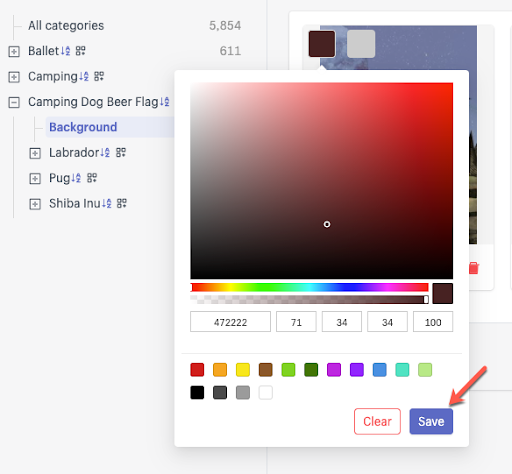
Task: Click the grid icon next to Pug
Action: tap(92, 178)
